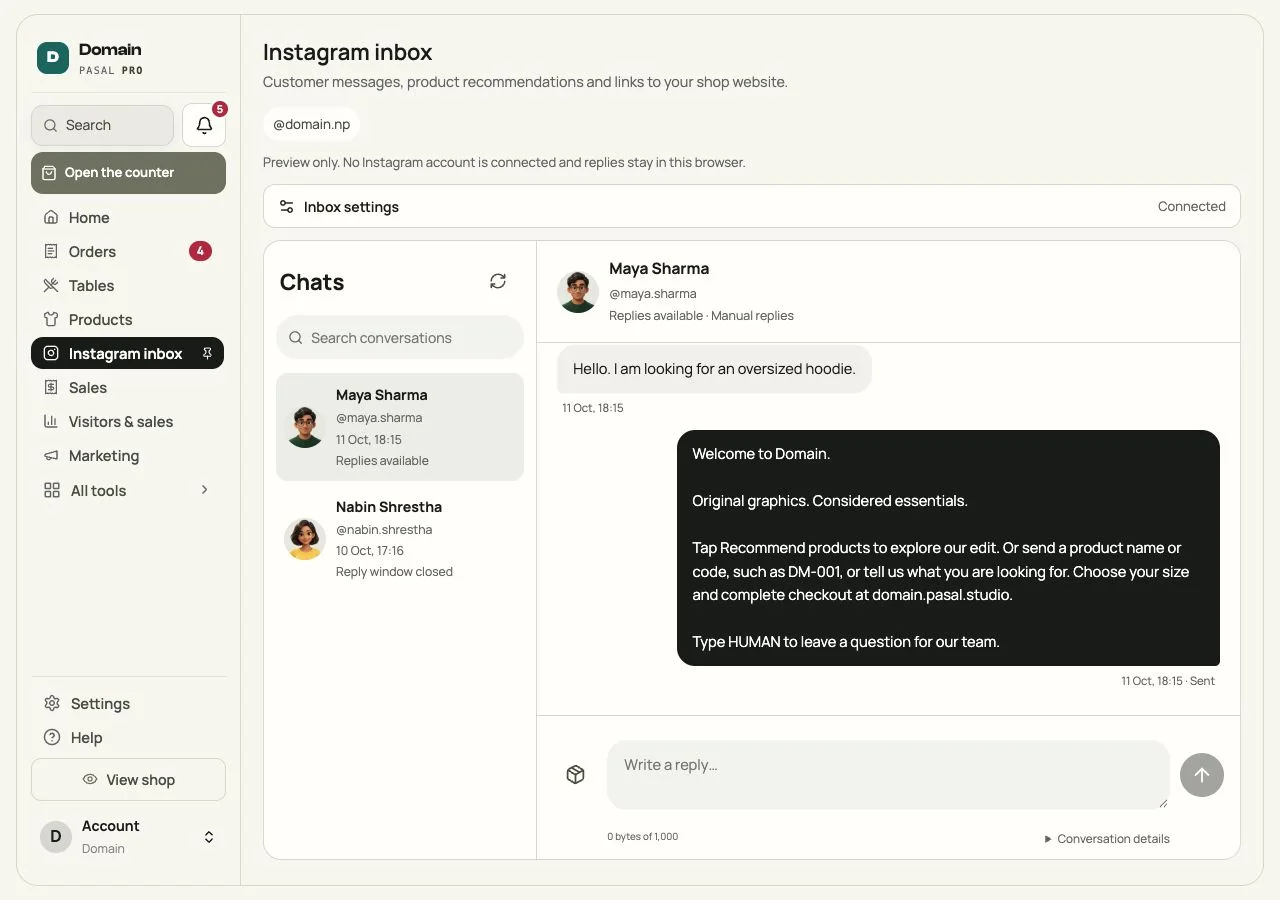The width and height of the screenshot is (1280, 900).
Task: Open Orders page in sidebar
Action: pyautogui.click(x=128, y=251)
